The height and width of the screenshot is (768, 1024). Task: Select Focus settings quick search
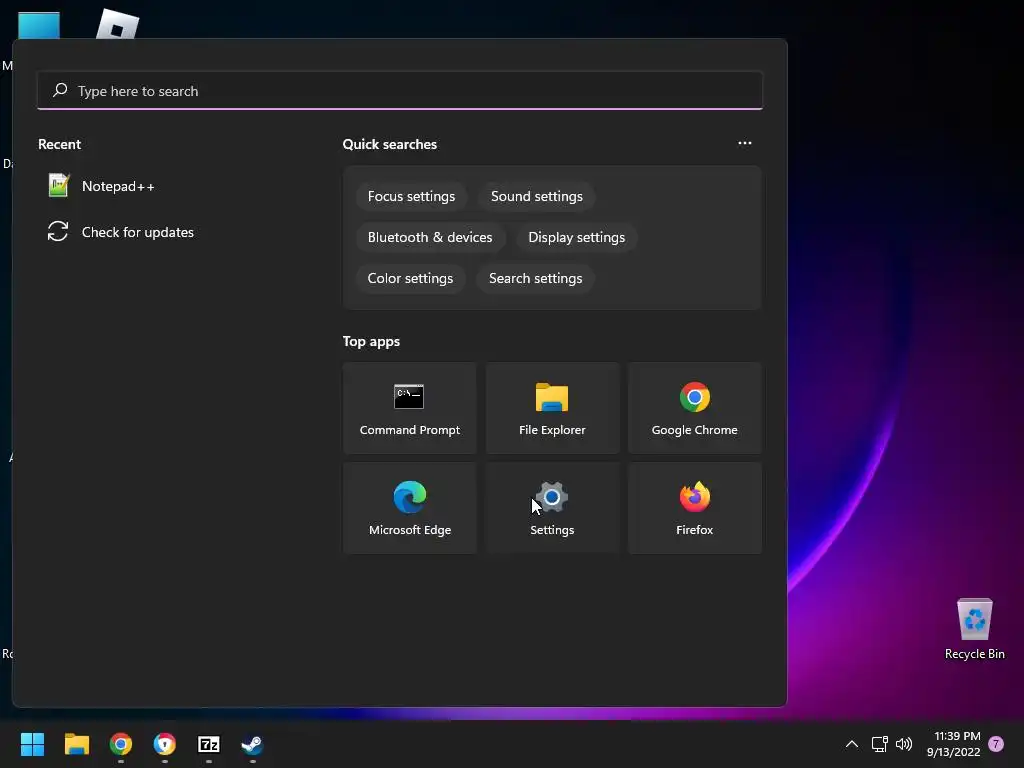tap(411, 197)
